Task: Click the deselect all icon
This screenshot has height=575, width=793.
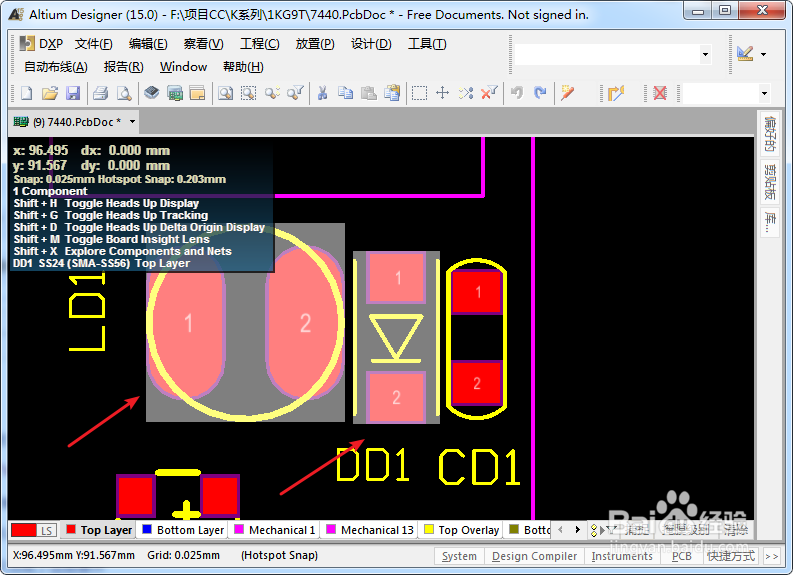Action: (466, 93)
